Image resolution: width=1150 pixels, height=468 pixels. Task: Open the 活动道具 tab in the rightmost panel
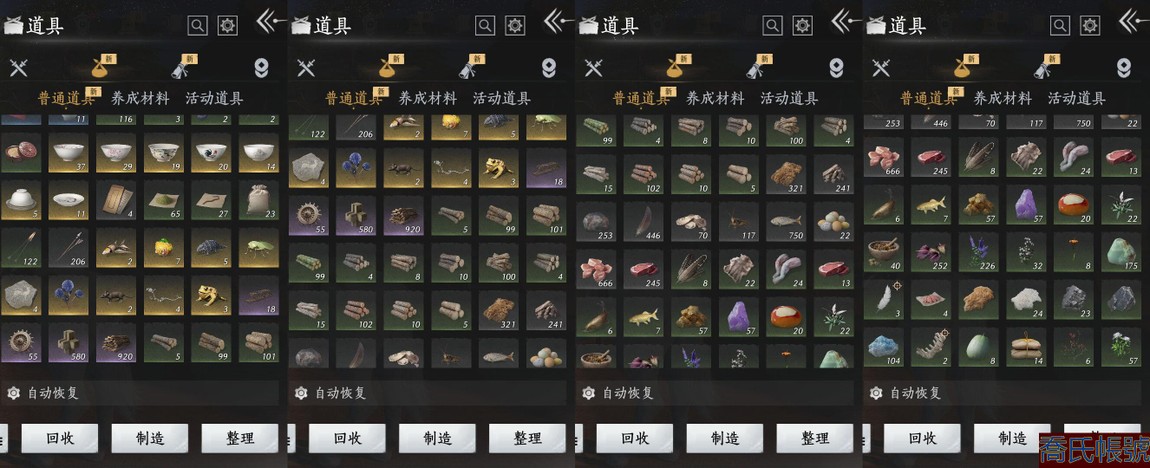tap(1077, 98)
